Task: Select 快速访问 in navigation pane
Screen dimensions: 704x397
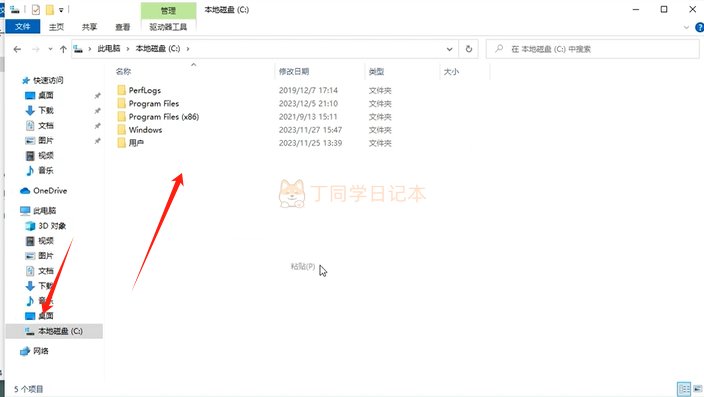Action: [48, 80]
